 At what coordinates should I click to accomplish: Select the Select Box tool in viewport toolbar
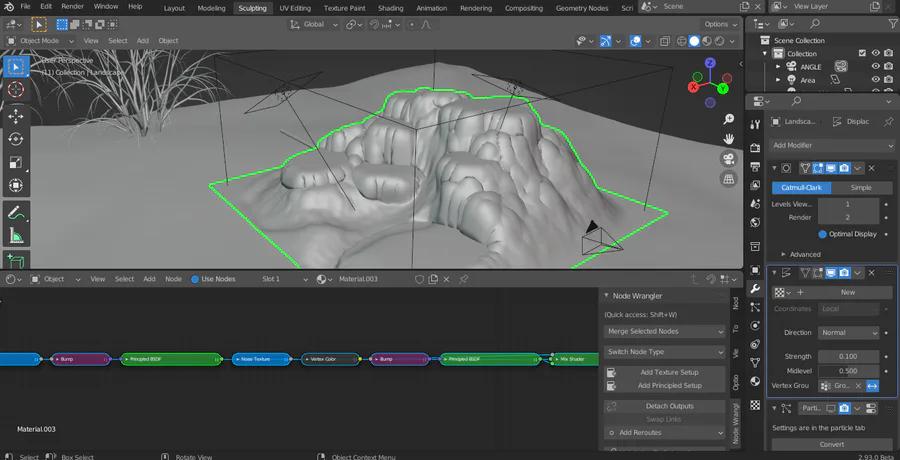[16, 67]
